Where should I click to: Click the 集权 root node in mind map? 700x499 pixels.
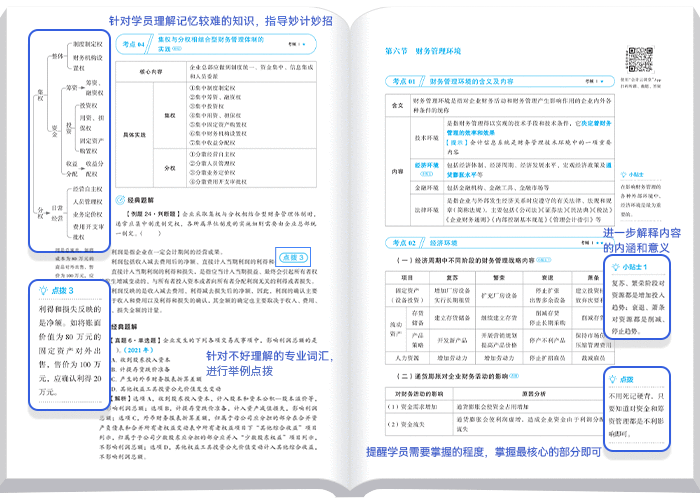(40, 95)
